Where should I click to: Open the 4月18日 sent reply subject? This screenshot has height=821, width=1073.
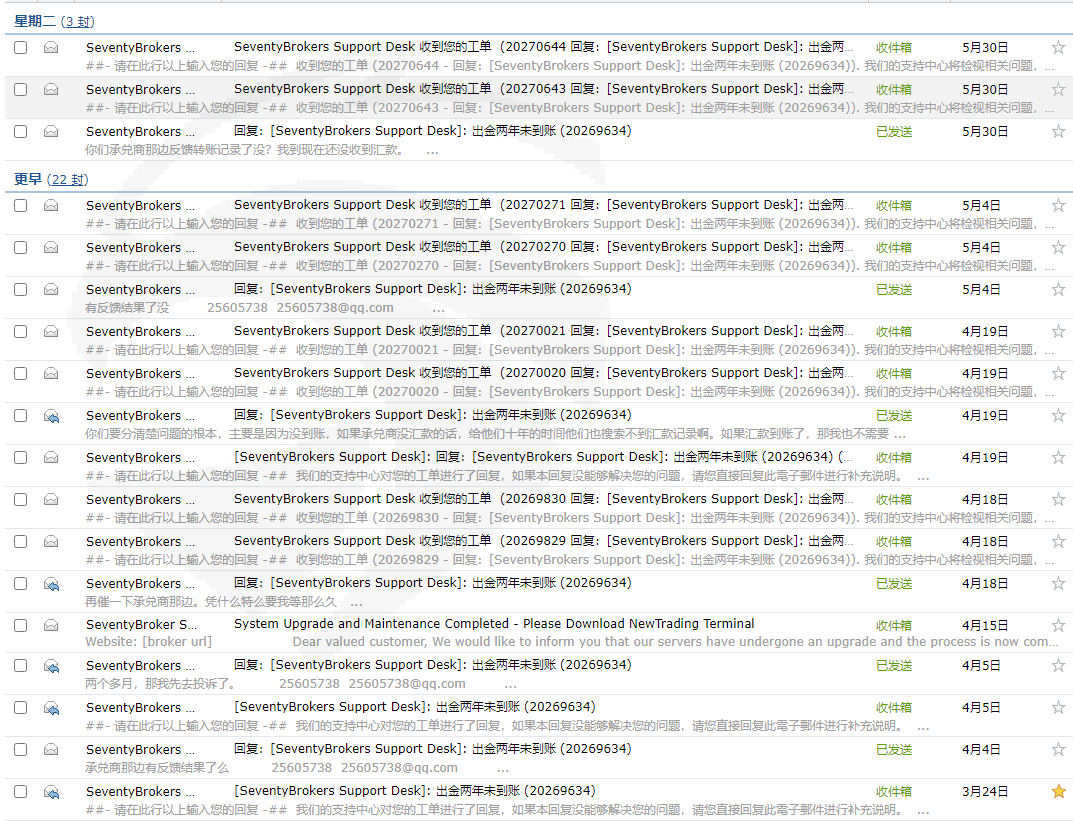(432, 583)
